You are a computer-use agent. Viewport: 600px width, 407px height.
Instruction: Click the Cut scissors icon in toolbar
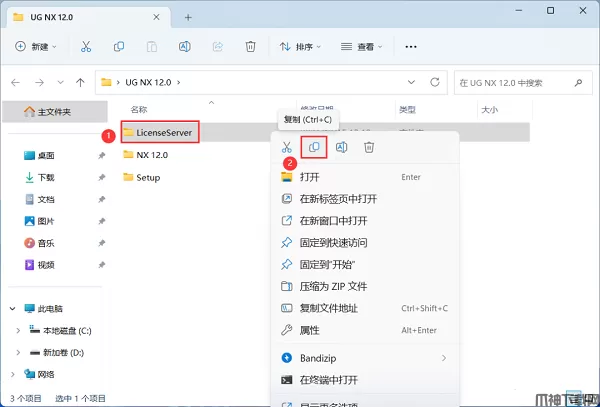(x=86, y=47)
